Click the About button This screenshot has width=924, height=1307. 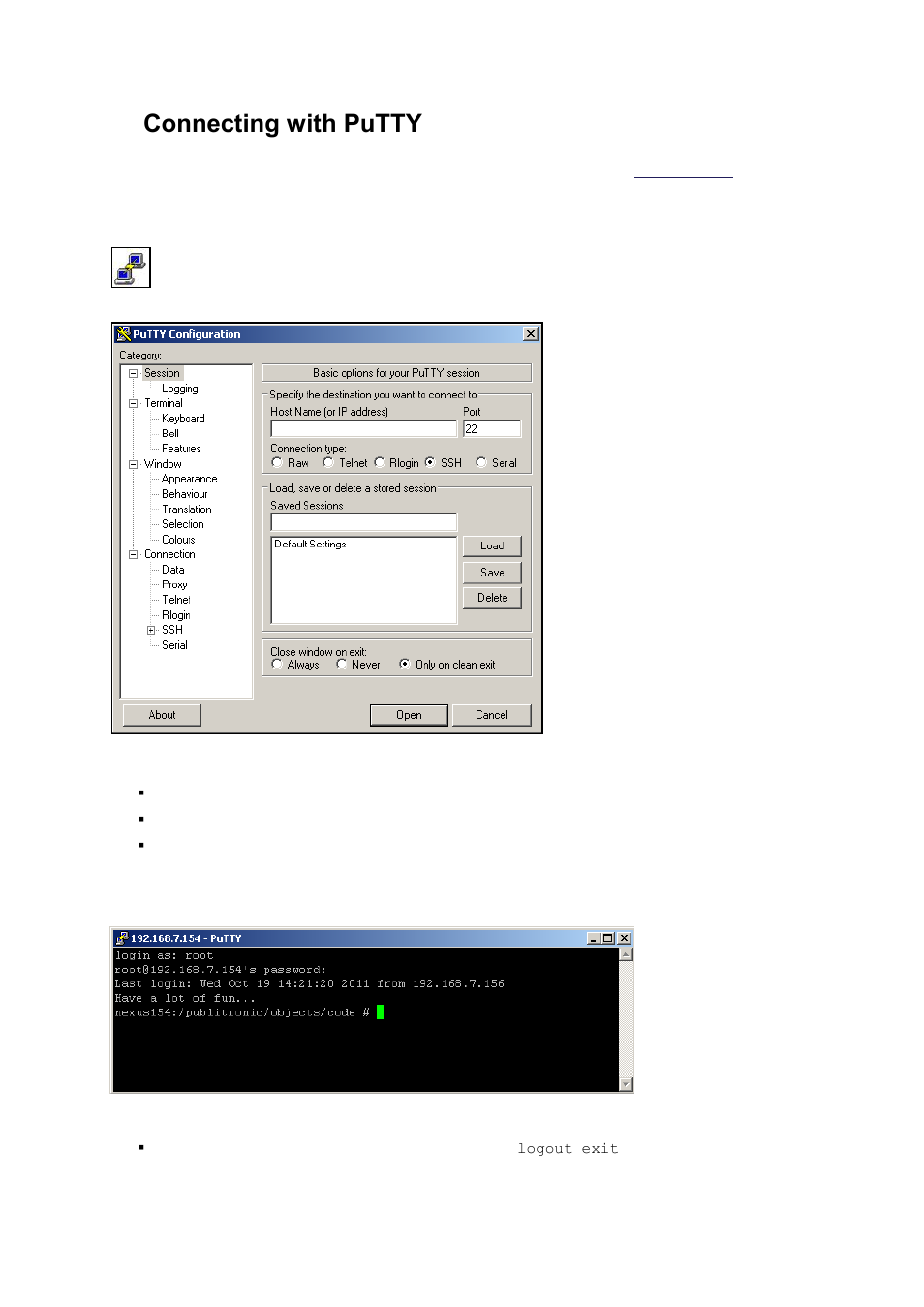click(x=162, y=715)
